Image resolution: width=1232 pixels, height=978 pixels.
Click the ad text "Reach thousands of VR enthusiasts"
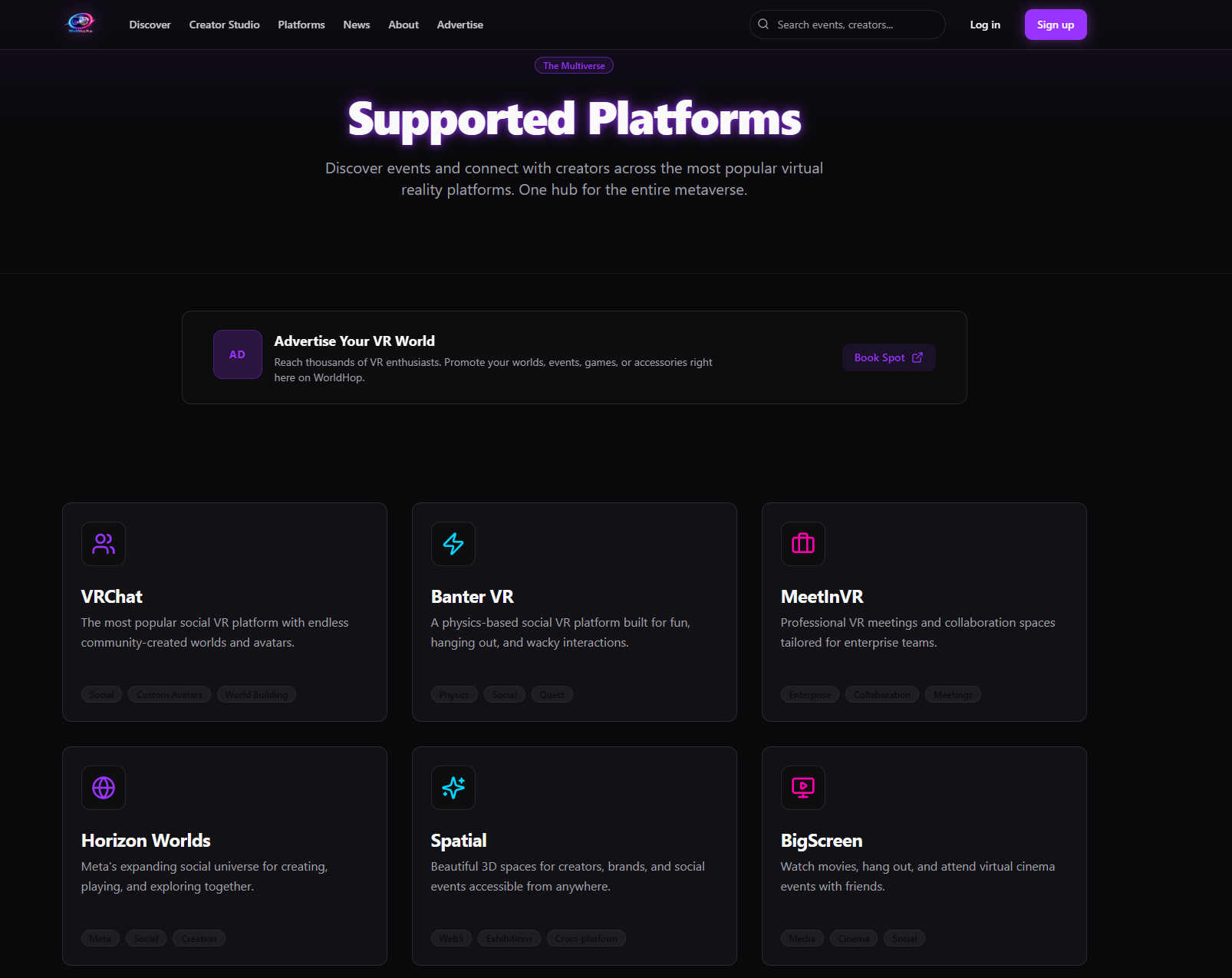coord(493,370)
